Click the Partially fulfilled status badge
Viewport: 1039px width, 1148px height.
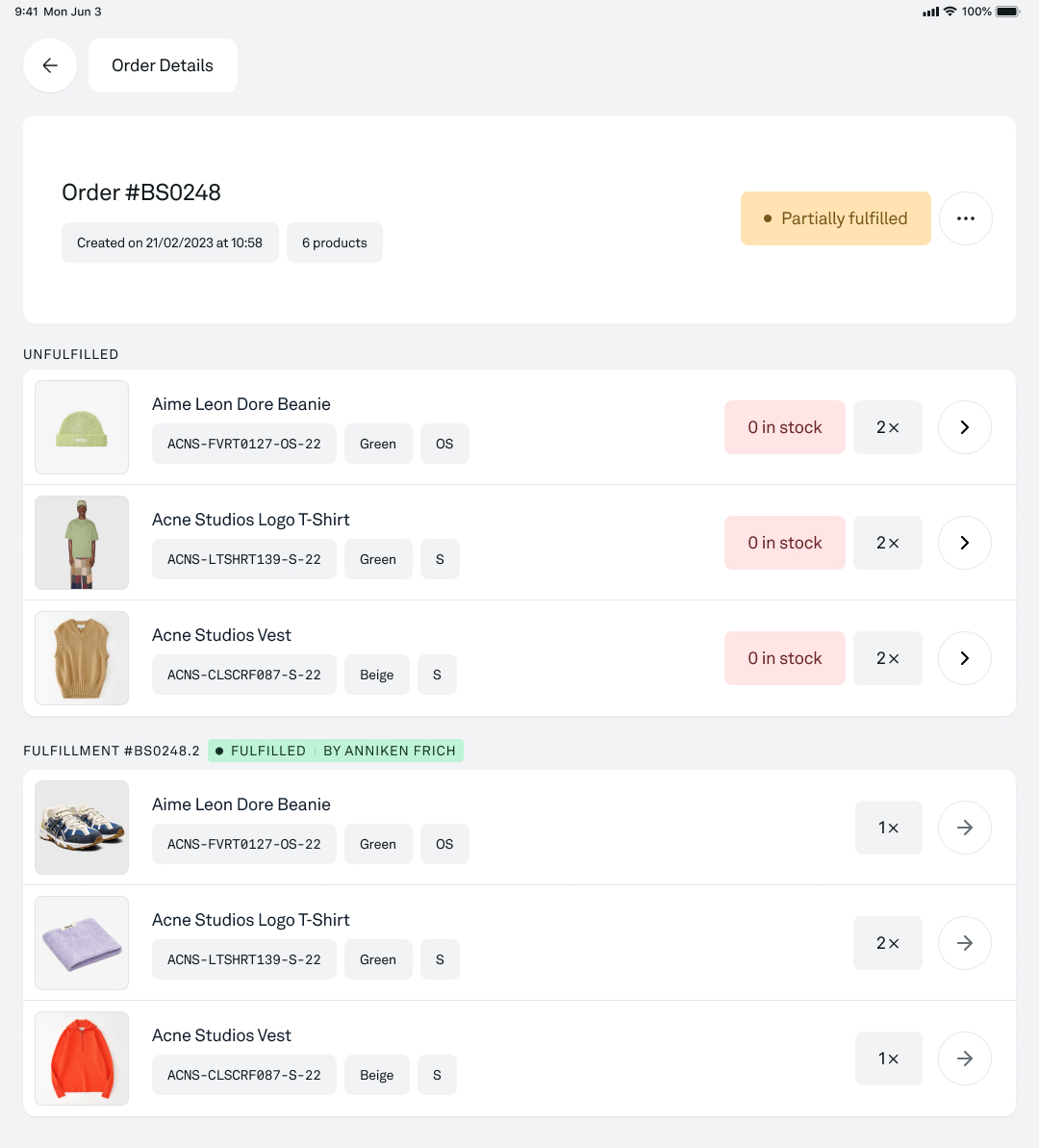point(835,218)
